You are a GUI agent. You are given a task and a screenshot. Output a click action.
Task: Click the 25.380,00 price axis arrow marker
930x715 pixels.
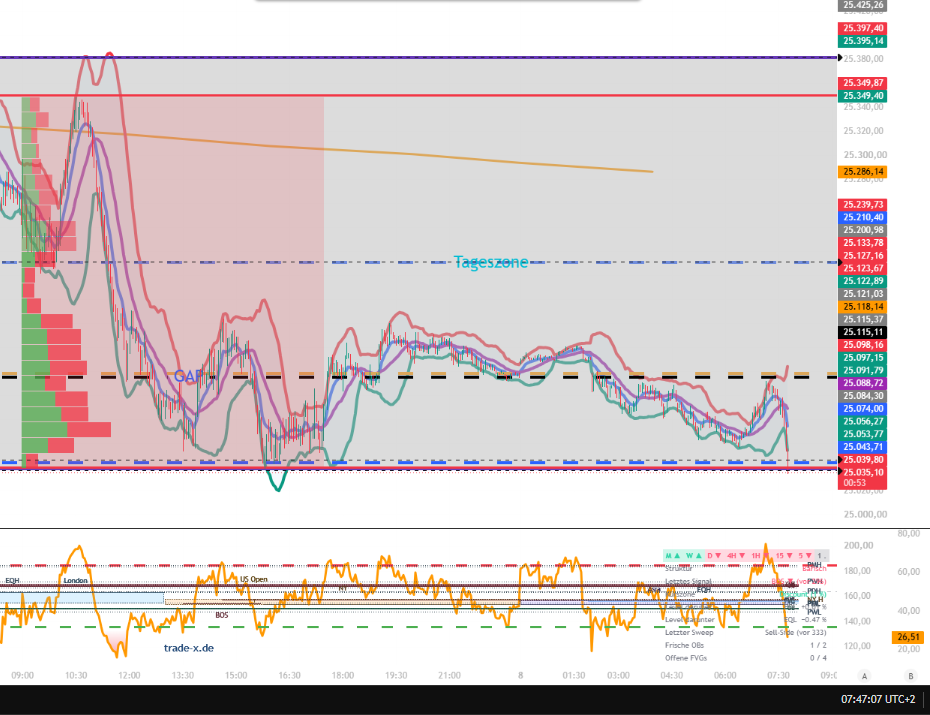(x=840, y=58)
